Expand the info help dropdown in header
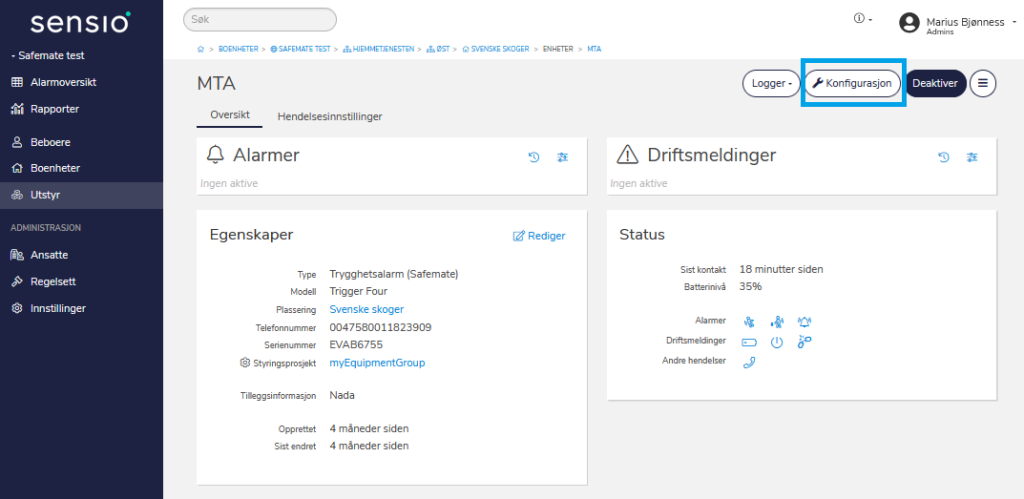Image resolution: width=1024 pixels, height=499 pixels. 863,19
